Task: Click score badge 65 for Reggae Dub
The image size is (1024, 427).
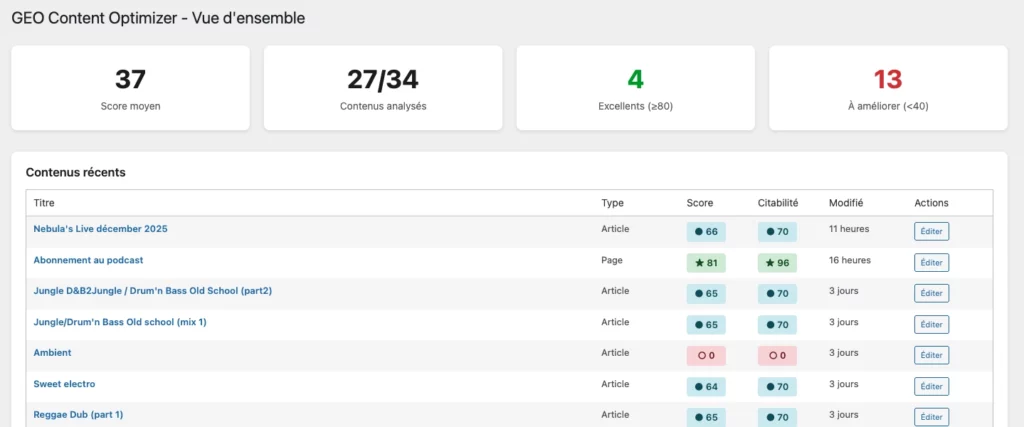Action: click(706, 417)
